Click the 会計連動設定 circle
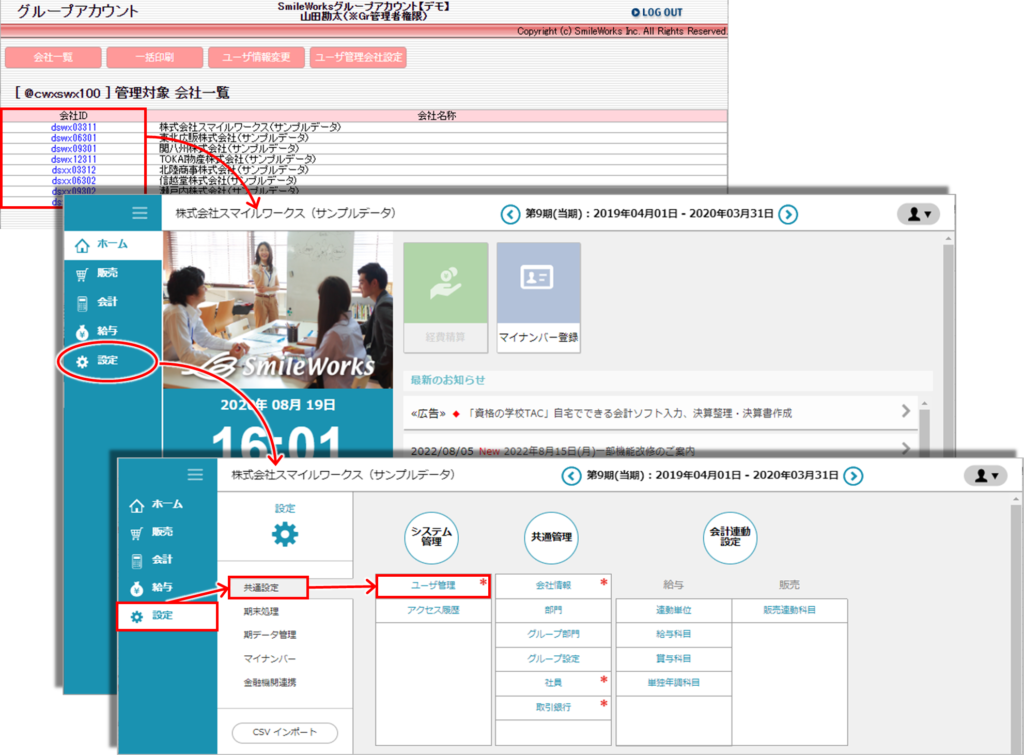The image size is (1024, 755). click(x=730, y=537)
